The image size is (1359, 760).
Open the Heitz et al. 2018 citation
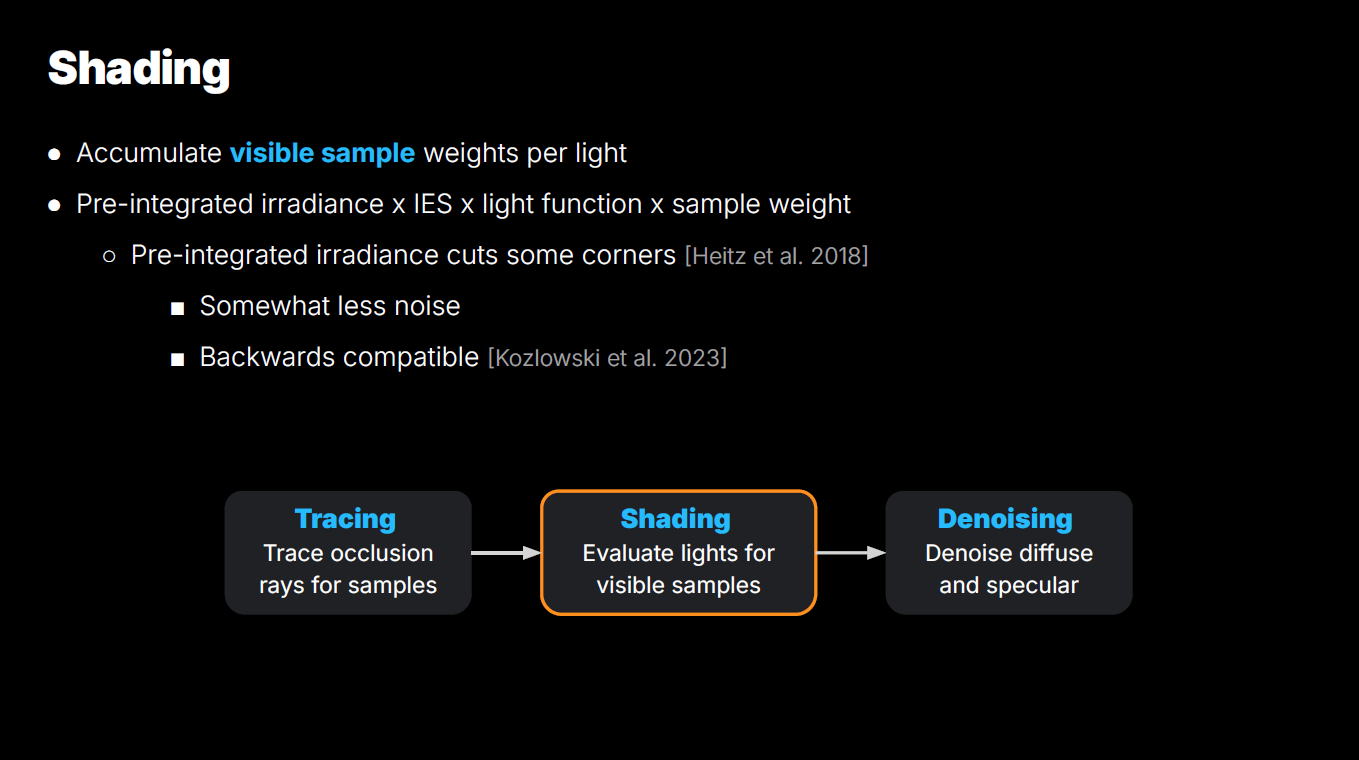pyautogui.click(x=776, y=256)
